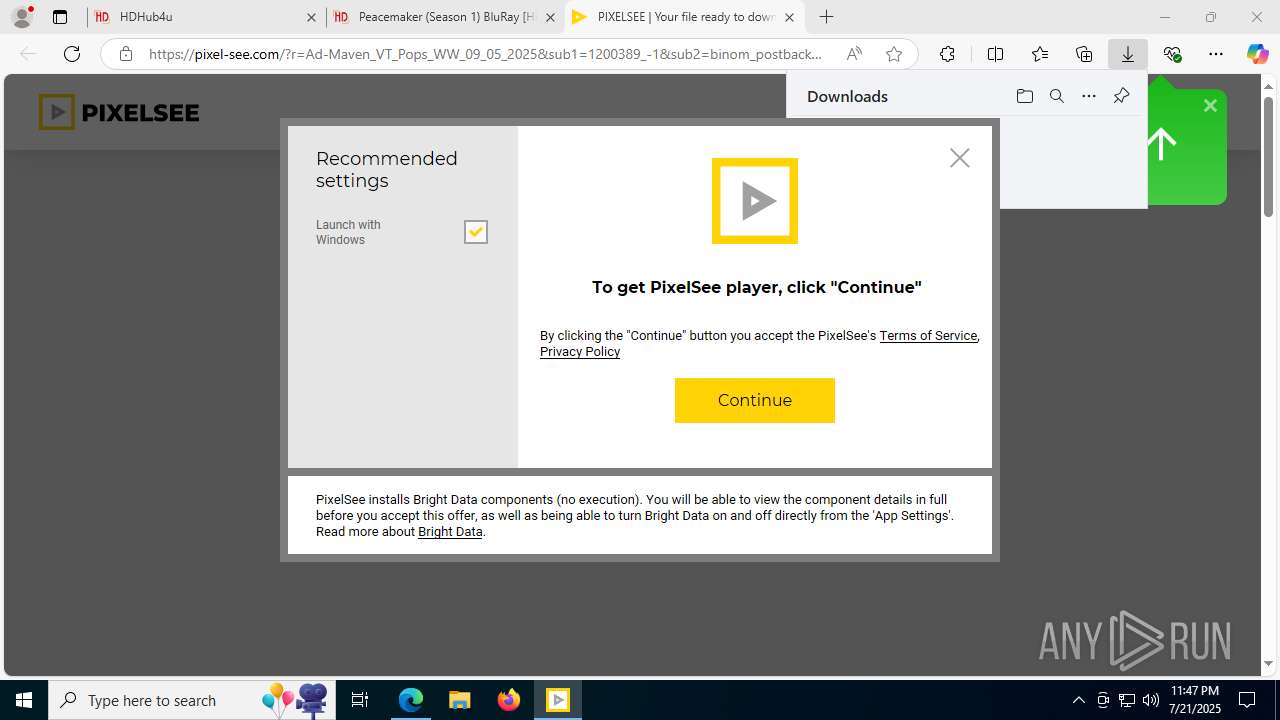Click the back navigation arrow
The image size is (1280, 720).
(x=28, y=54)
